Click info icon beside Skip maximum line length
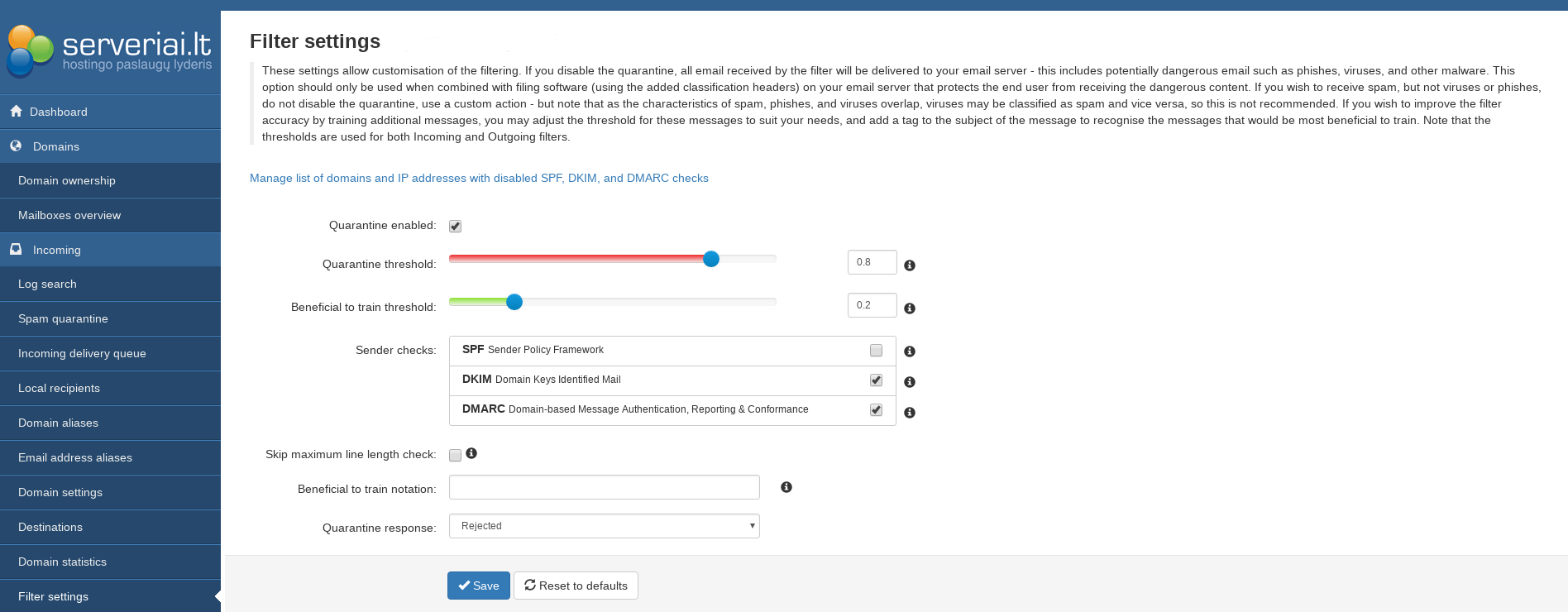Viewport: 1568px width, 612px height. [471, 453]
